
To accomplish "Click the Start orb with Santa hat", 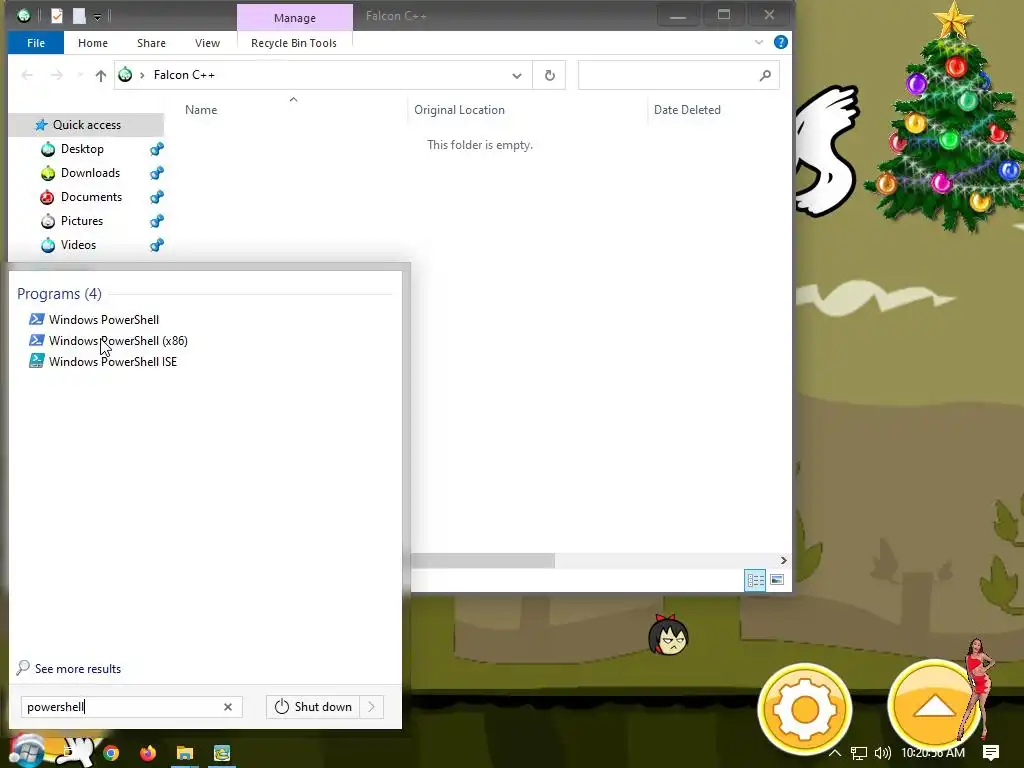I will (x=26, y=750).
